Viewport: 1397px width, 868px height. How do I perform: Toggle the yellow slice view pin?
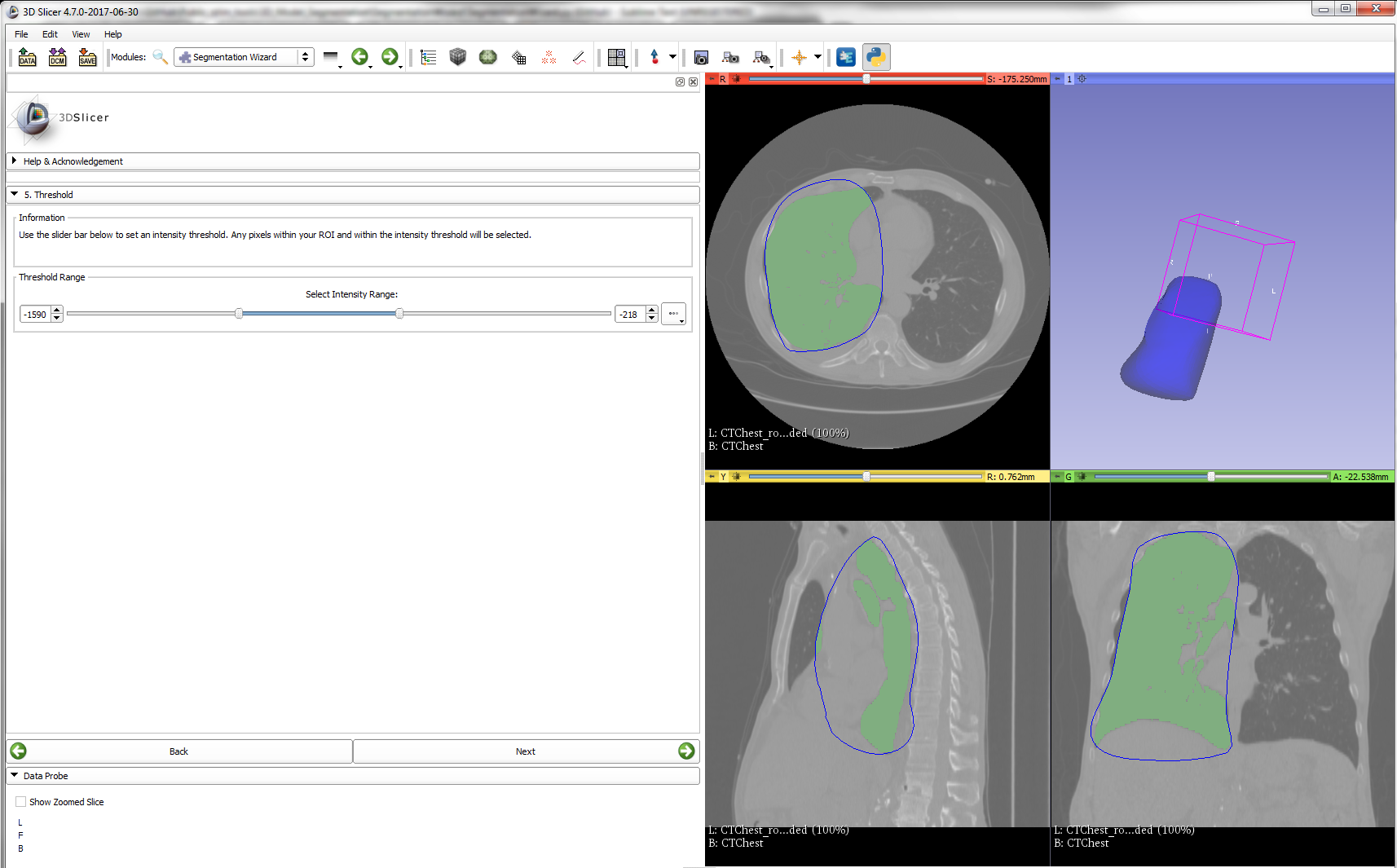712,477
